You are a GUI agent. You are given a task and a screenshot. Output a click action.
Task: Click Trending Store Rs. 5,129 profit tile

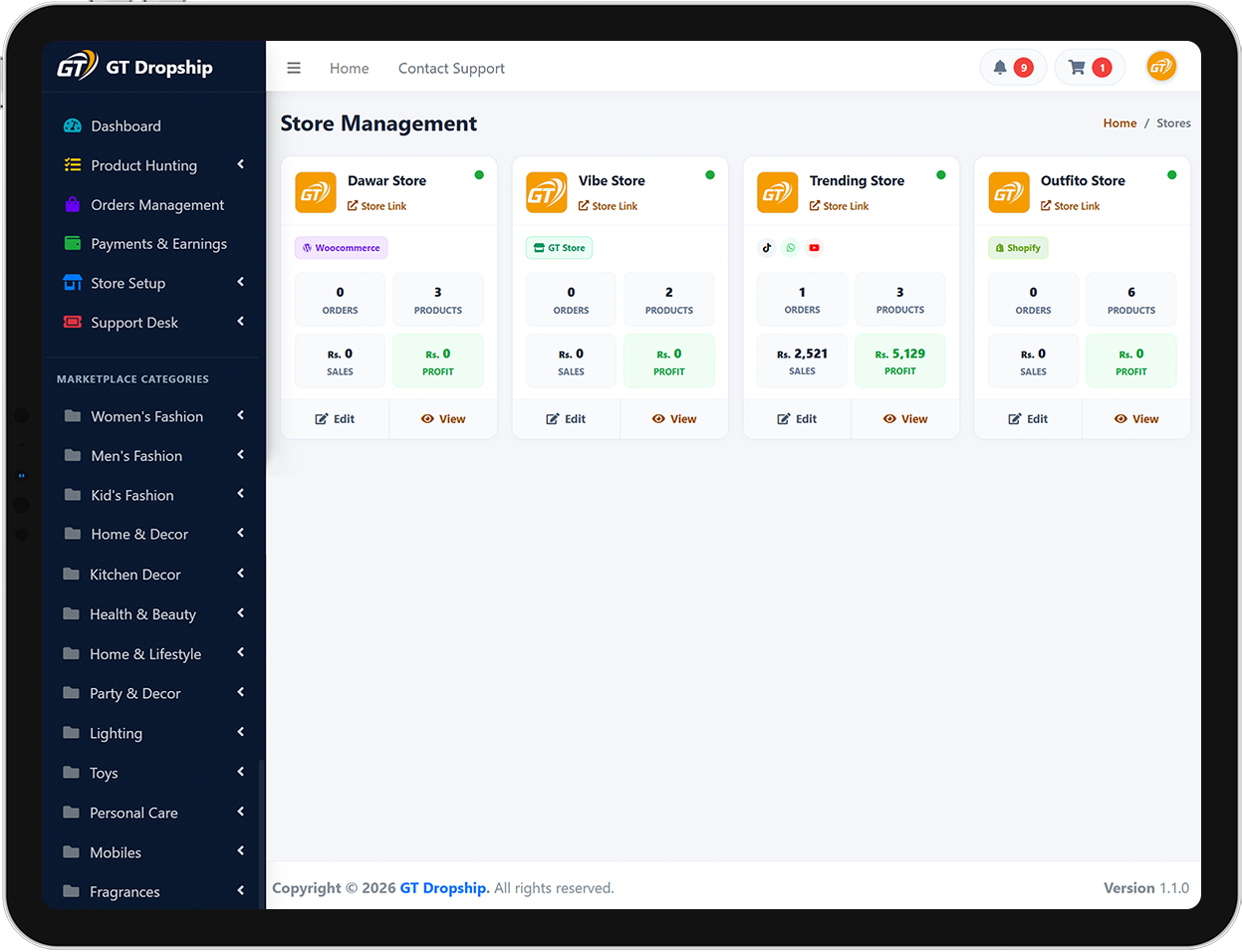900,360
